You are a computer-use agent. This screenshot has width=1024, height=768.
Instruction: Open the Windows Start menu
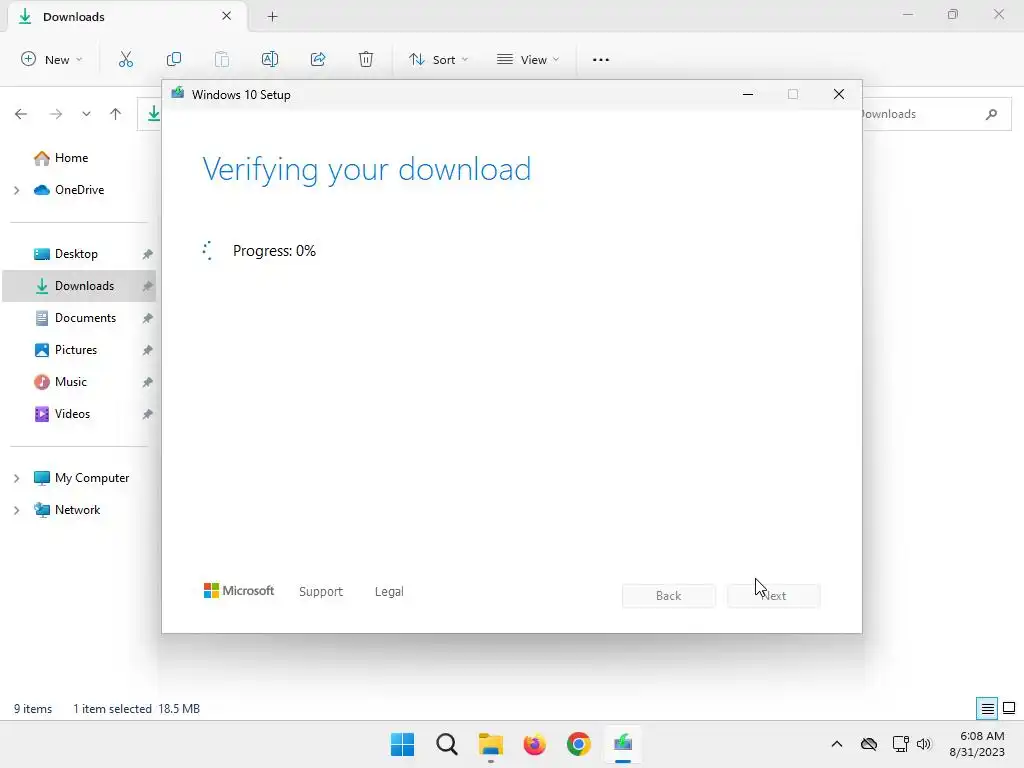tap(402, 744)
